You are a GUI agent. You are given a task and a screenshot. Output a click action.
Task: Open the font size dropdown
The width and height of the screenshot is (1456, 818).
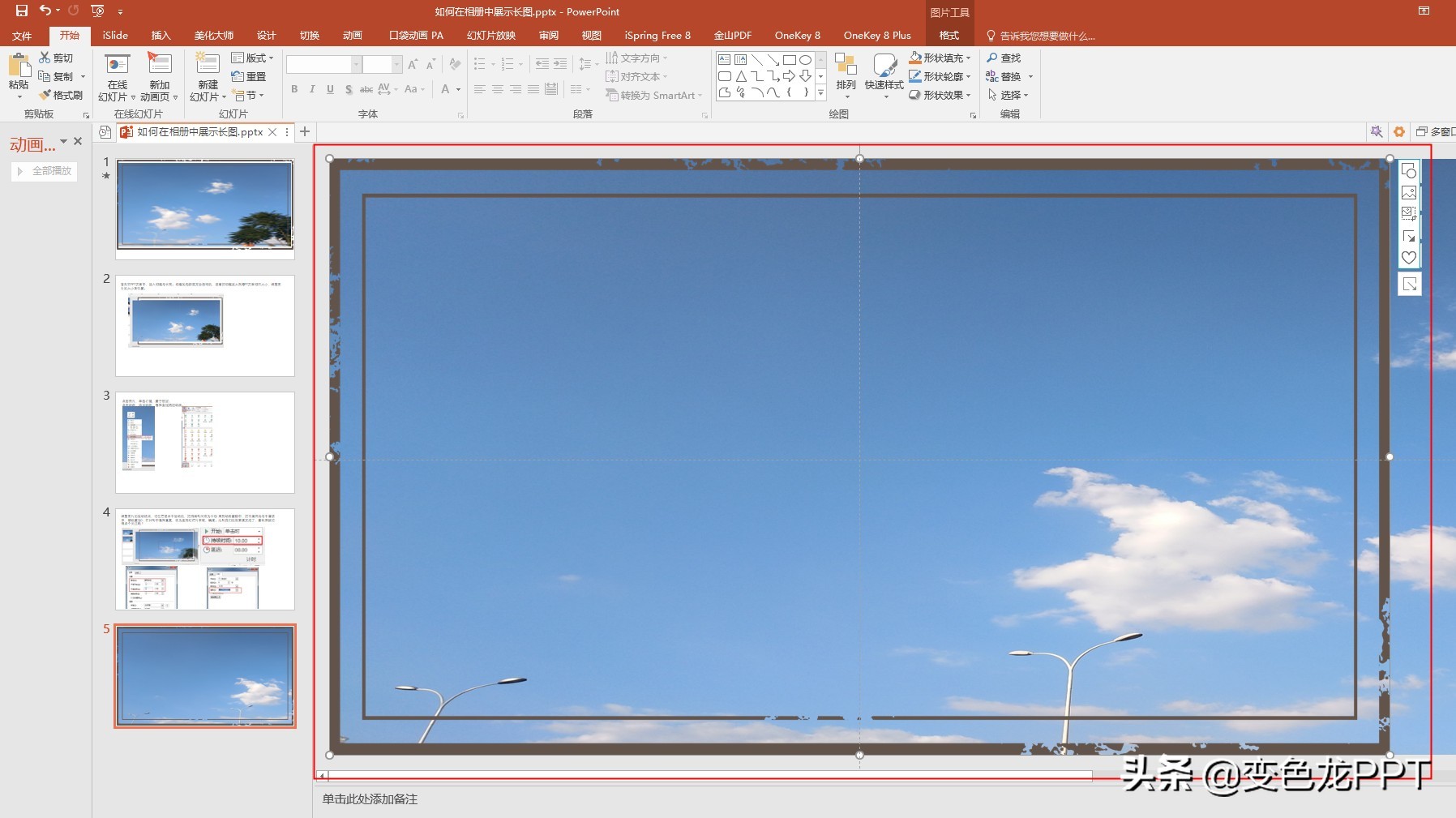click(396, 64)
